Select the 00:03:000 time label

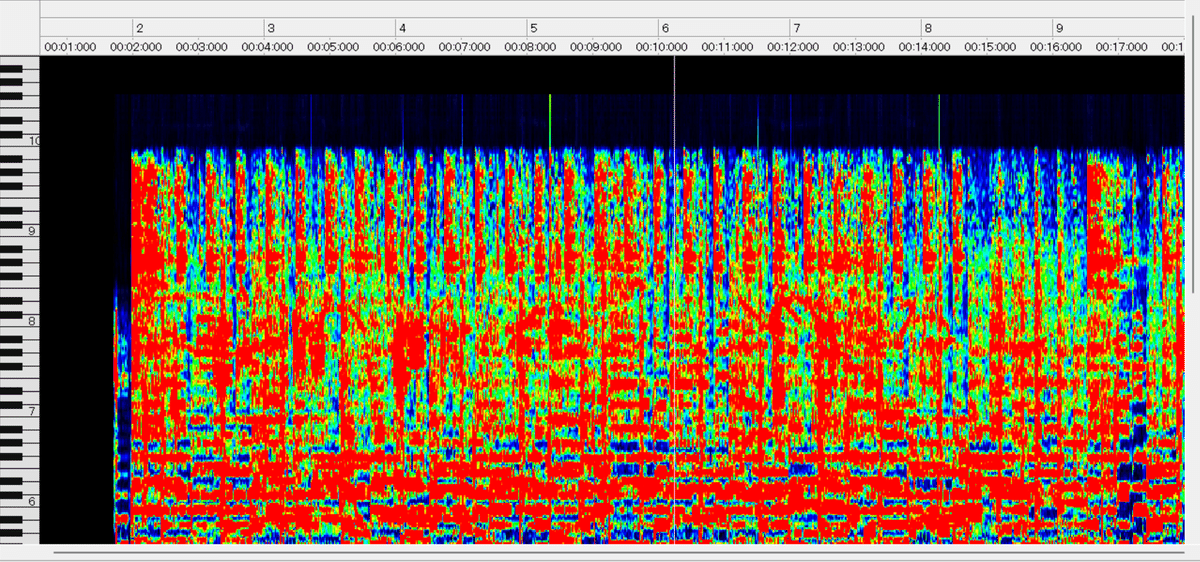tap(202, 46)
